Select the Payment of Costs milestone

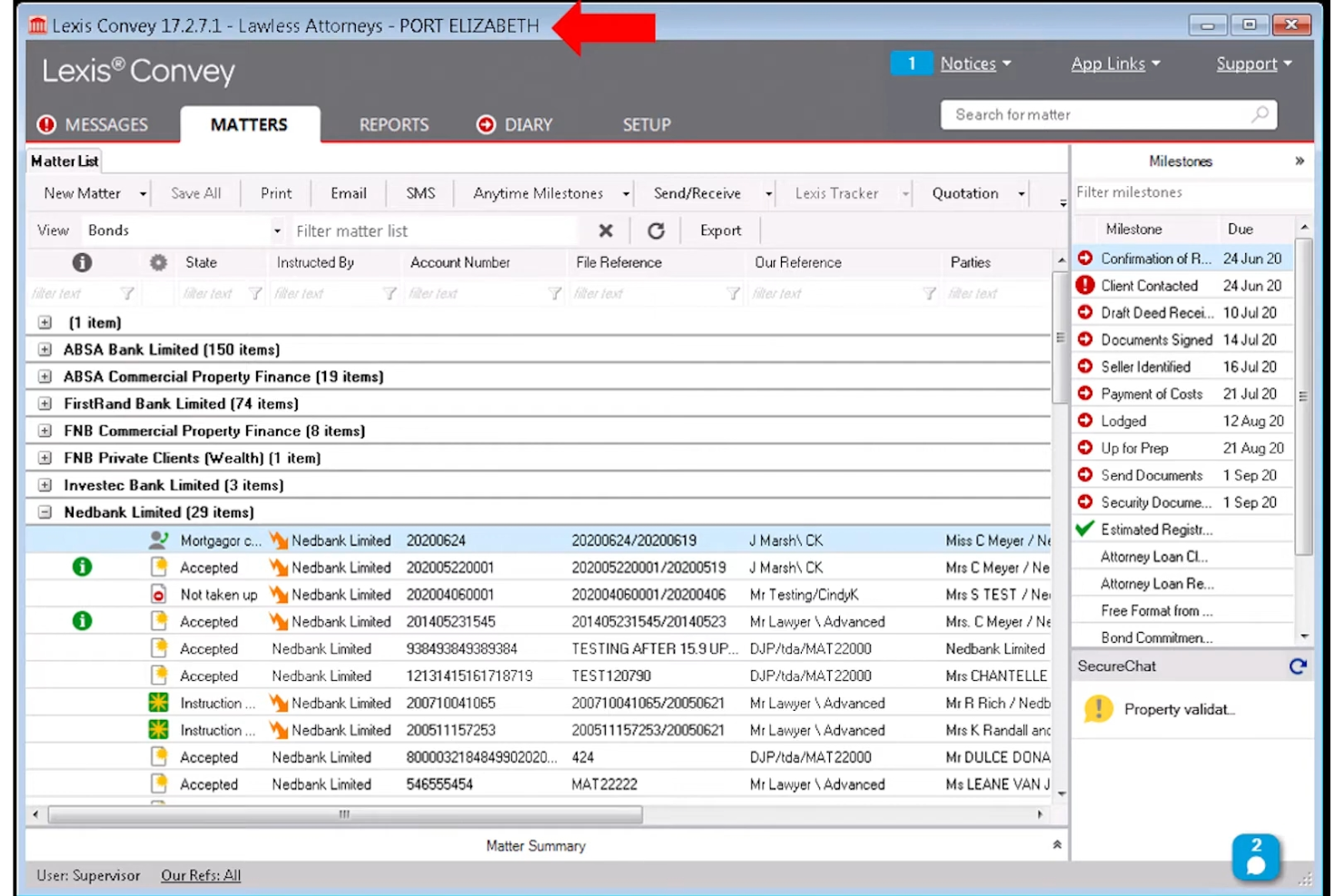pyautogui.click(x=1182, y=394)
